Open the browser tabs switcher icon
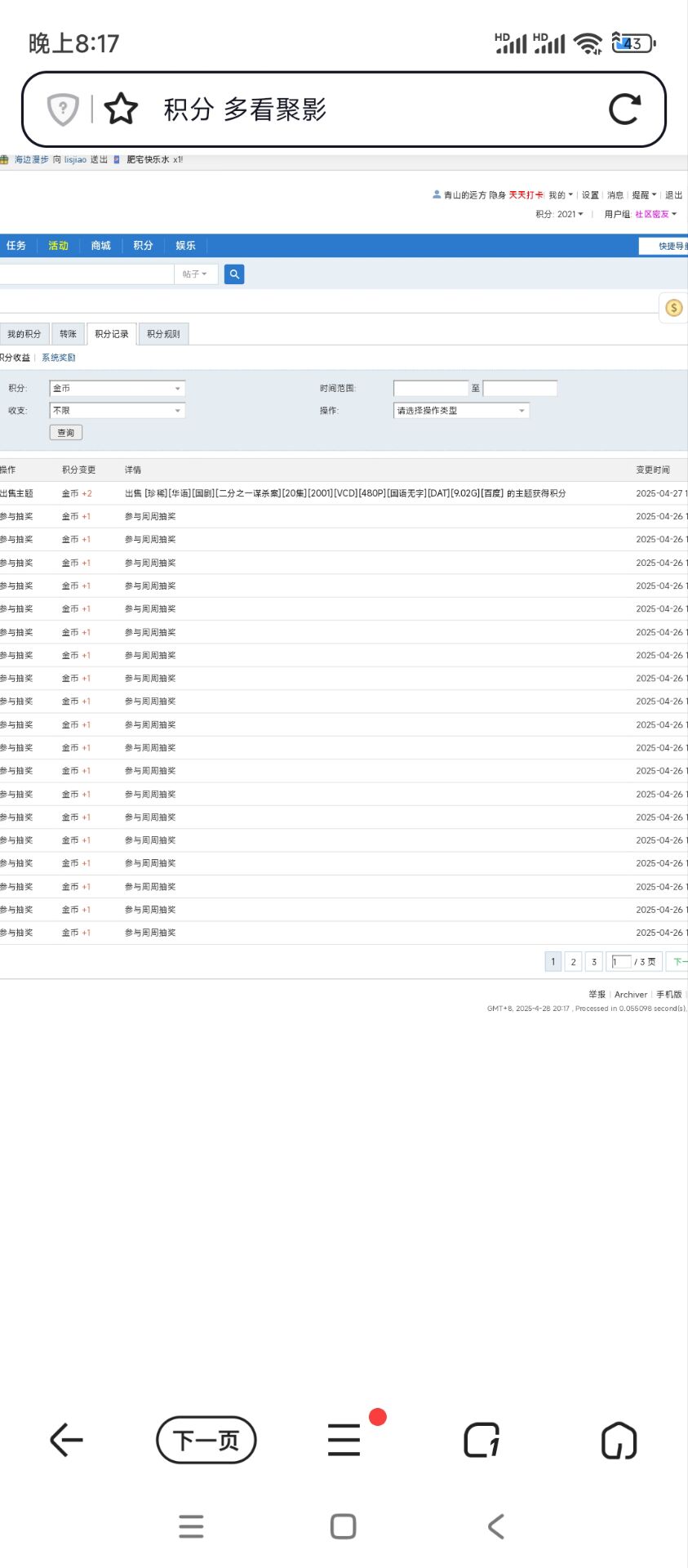This screenshot has width=688, height=1568. pyautogui.click(x=482, y=1440)
